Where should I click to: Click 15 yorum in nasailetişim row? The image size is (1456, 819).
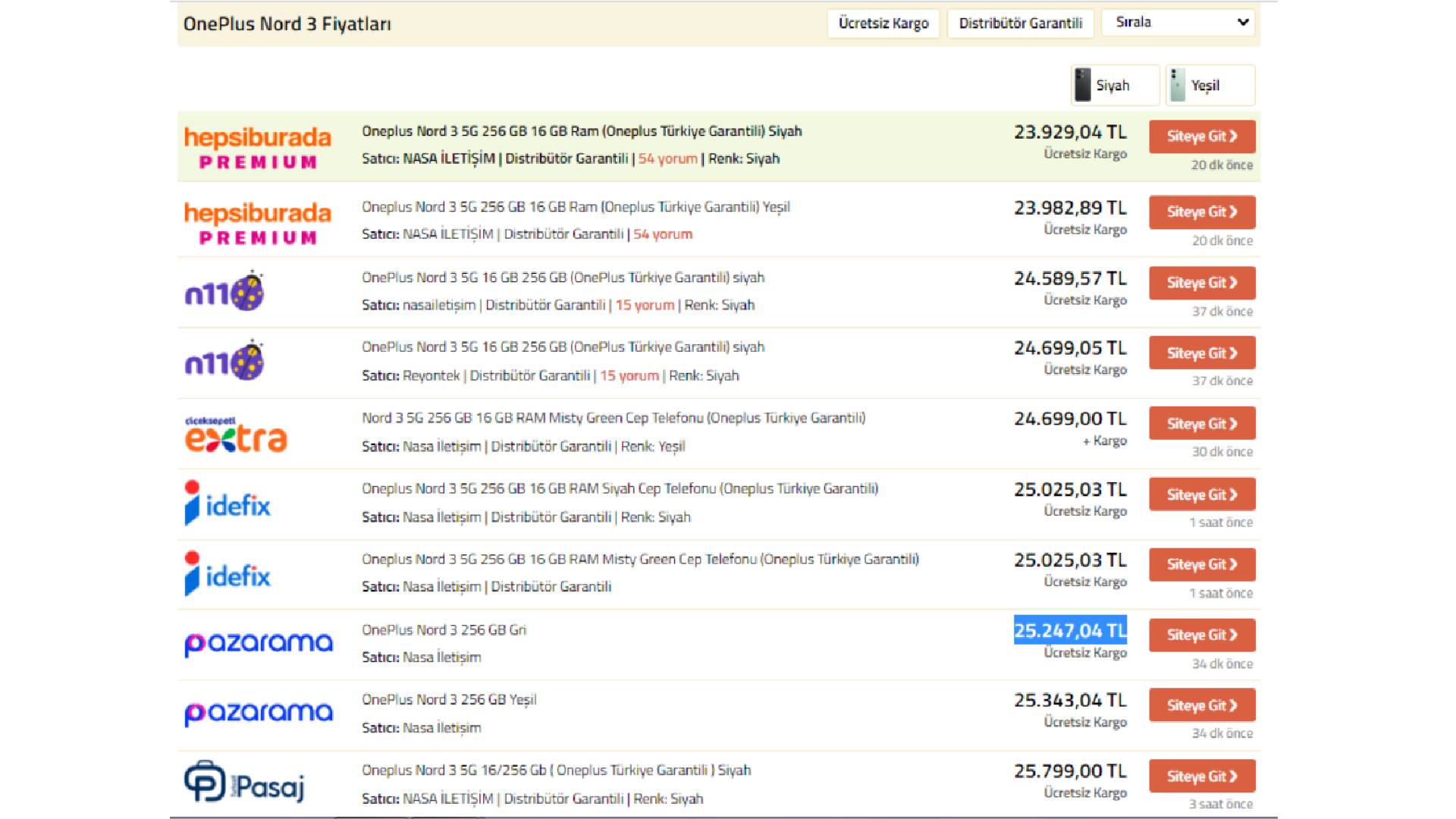click(x=645, y=305)
